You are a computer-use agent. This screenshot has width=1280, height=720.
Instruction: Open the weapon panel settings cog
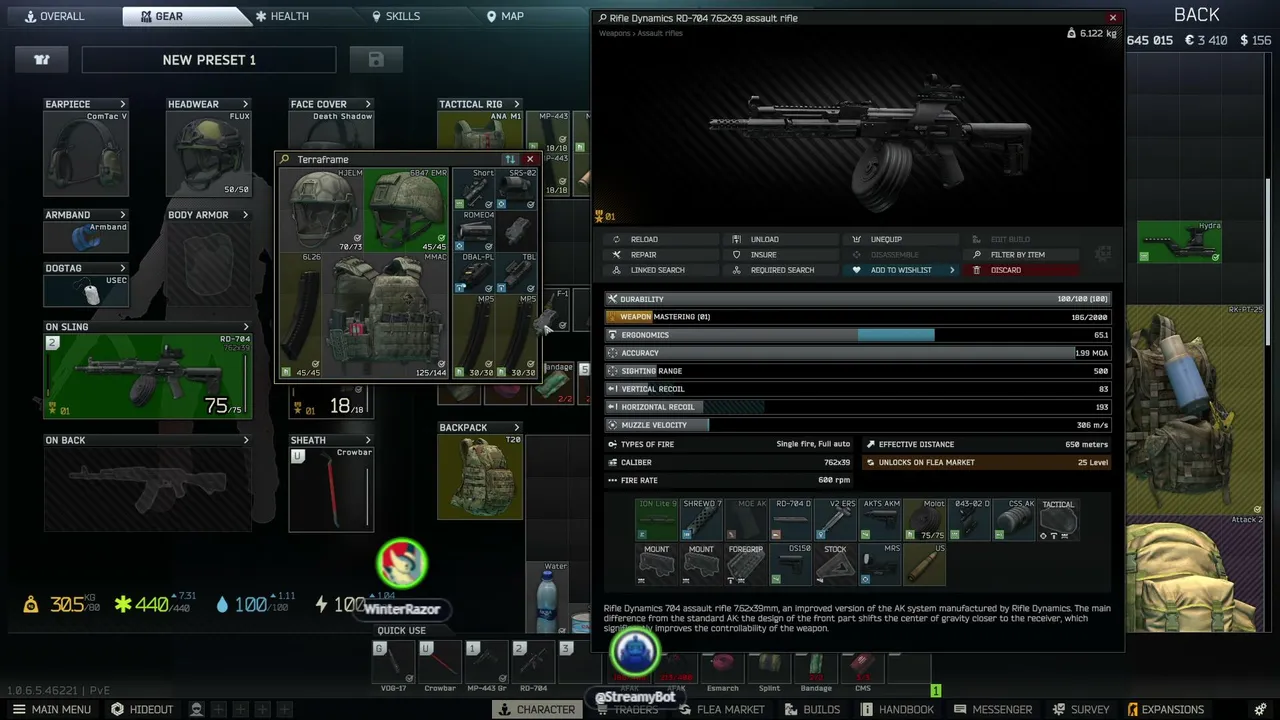coord(1103,254)
